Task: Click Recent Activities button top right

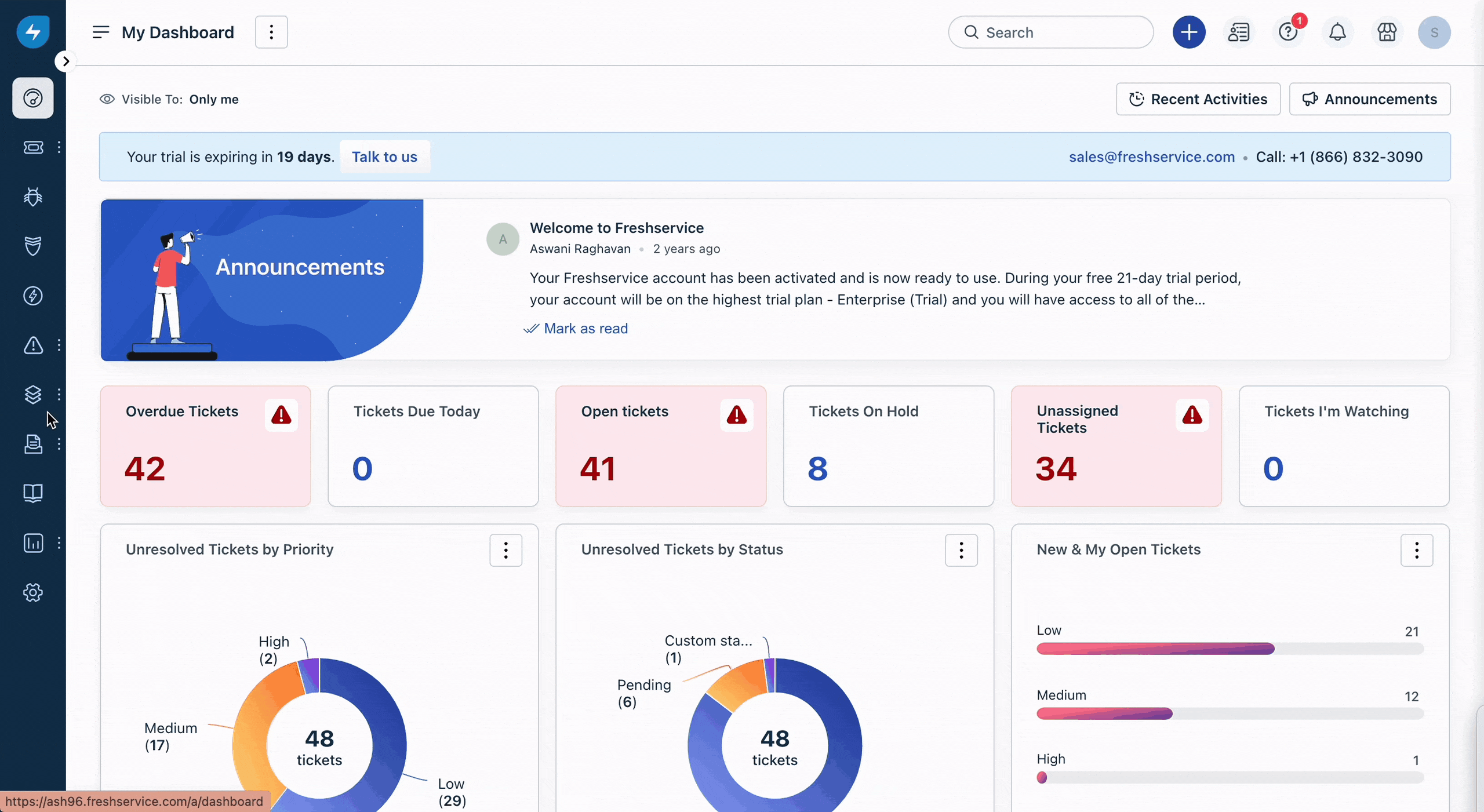Action: (x=1197, y=98)
